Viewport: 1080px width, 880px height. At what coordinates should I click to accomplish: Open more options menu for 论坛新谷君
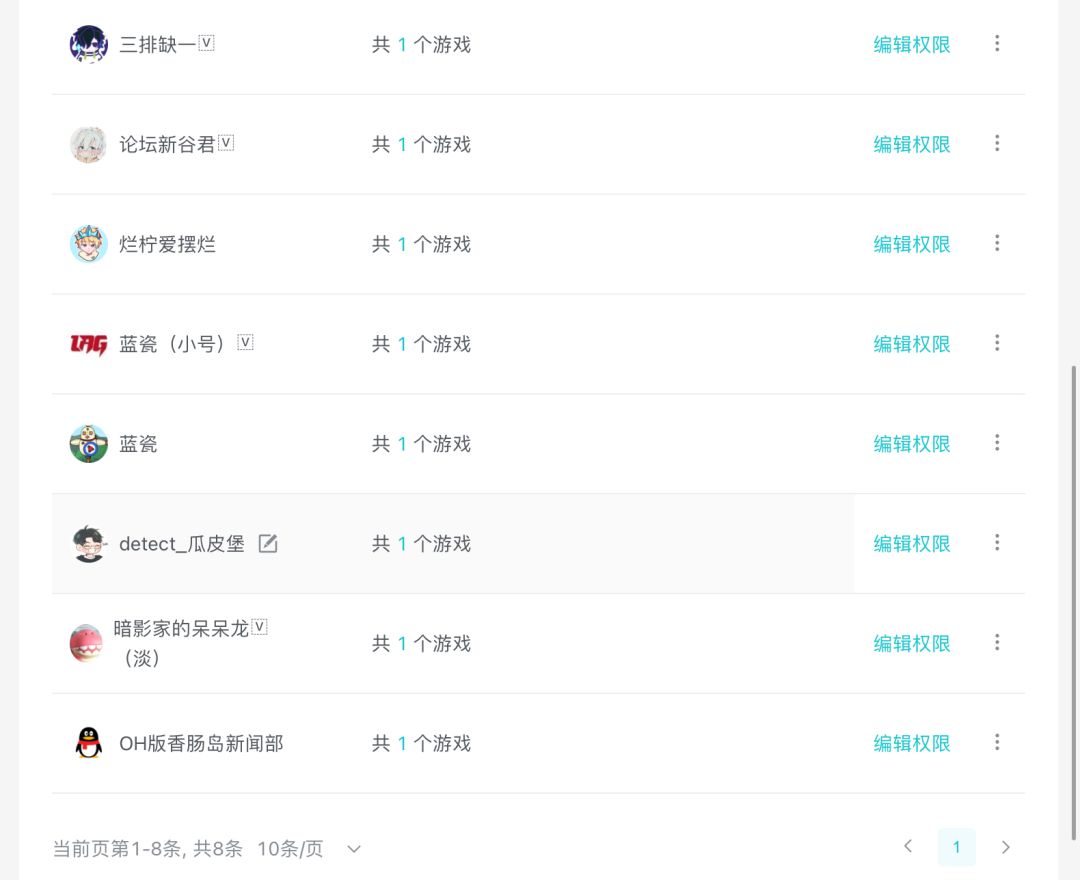pyautogui.click(x=997, y=144)
